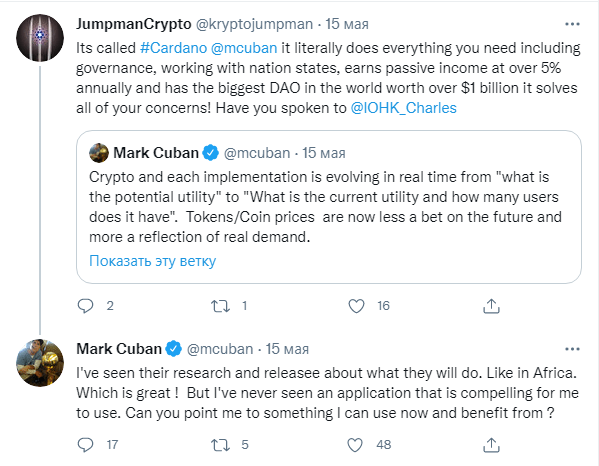Viewport: 599px width, 466px height.
Task: Reply to Mark Cuban's tweet
Action: pos(86,445)
